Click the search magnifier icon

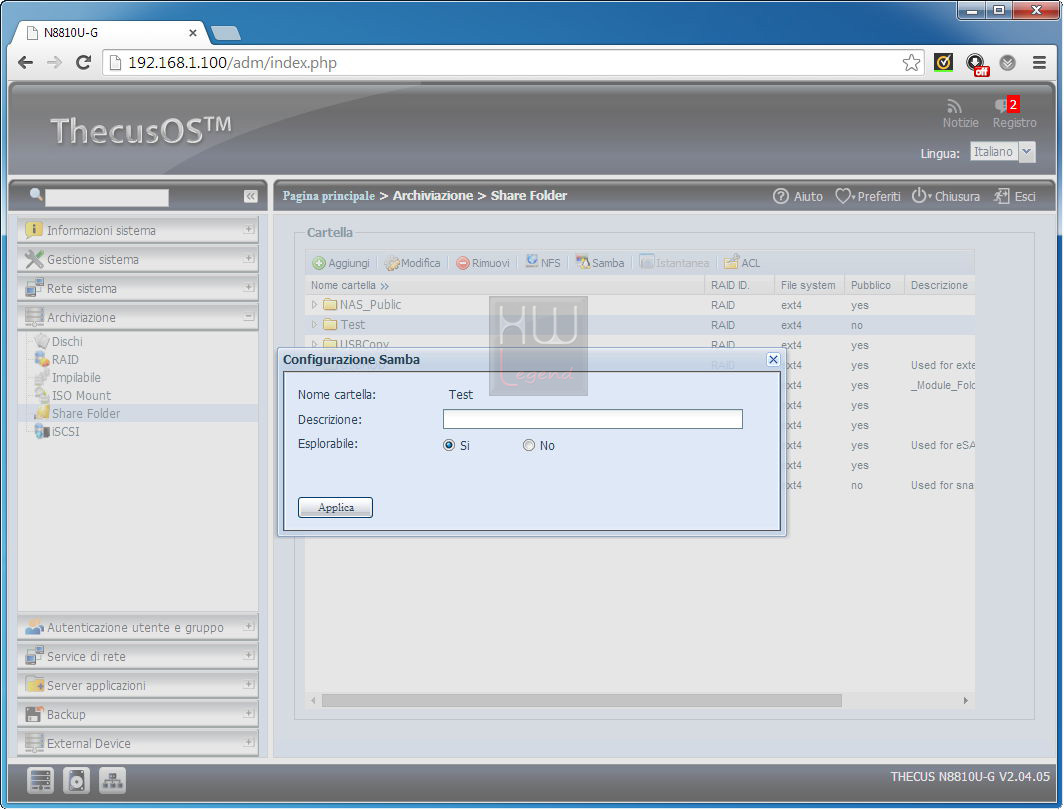[36, 195]
